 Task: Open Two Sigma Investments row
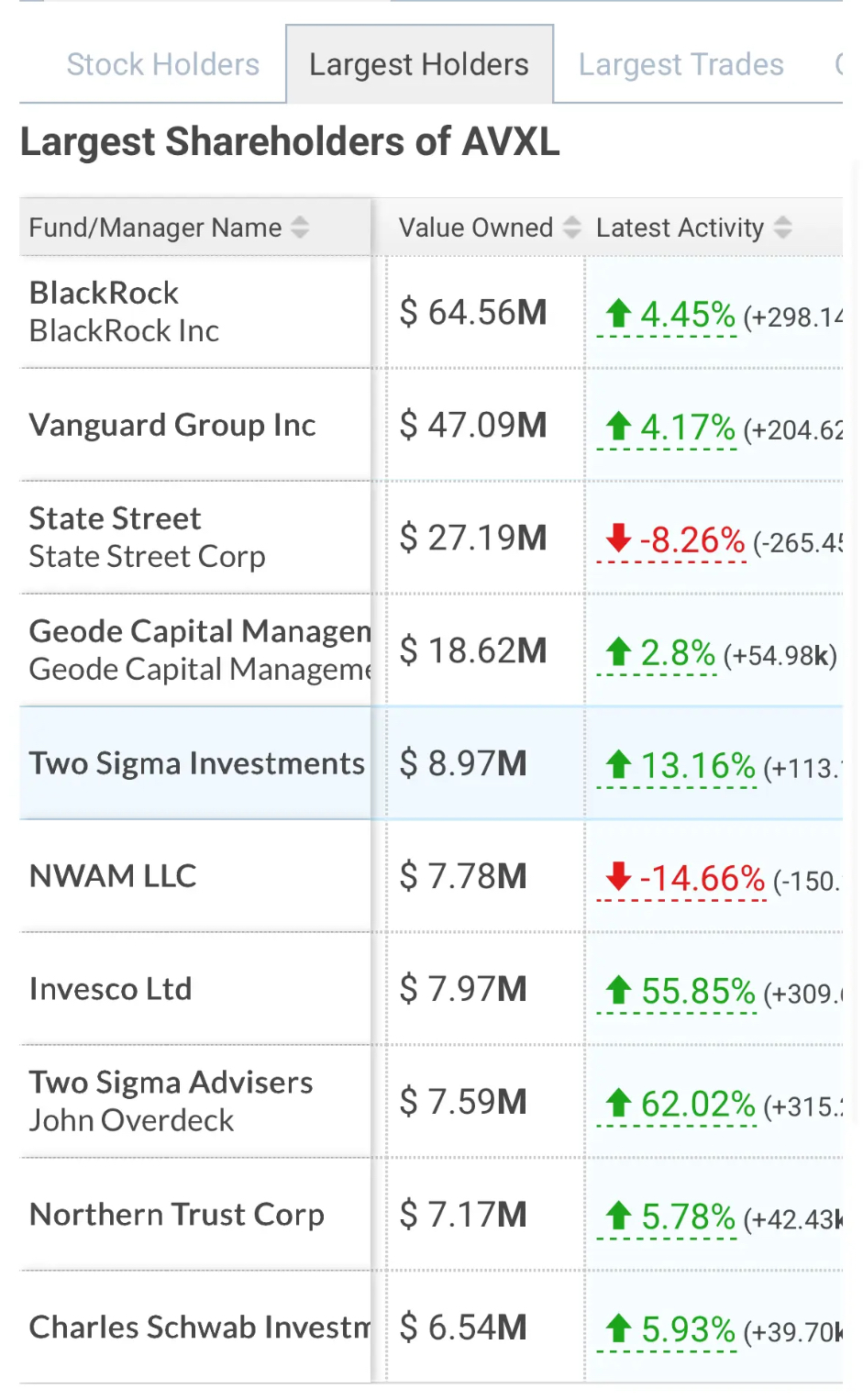click(x=431, y=763)
